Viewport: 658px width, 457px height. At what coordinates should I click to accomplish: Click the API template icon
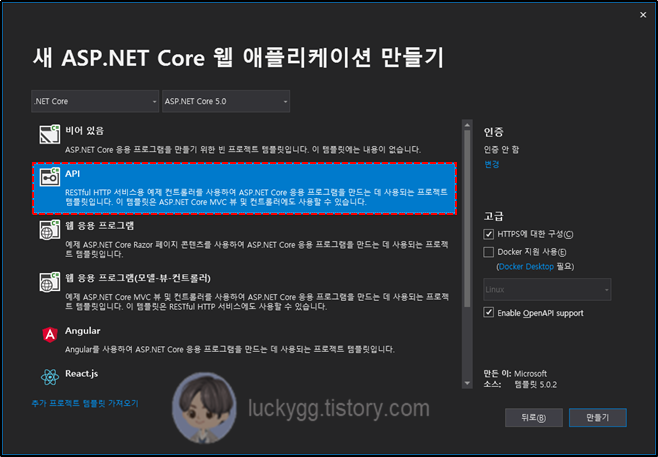(50, 177)
